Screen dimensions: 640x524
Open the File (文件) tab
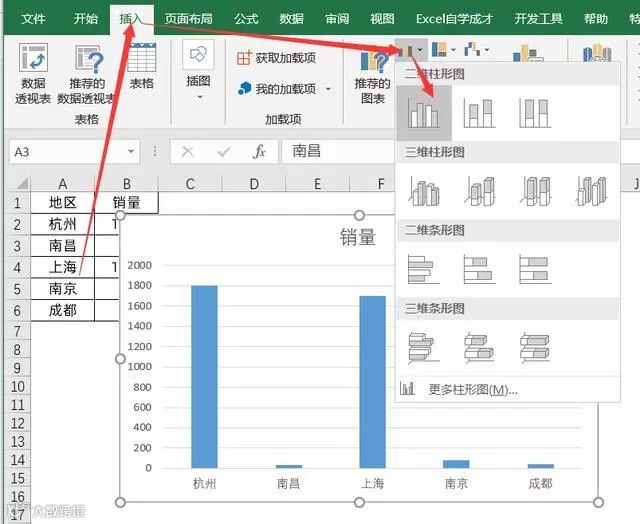(33, 18)
